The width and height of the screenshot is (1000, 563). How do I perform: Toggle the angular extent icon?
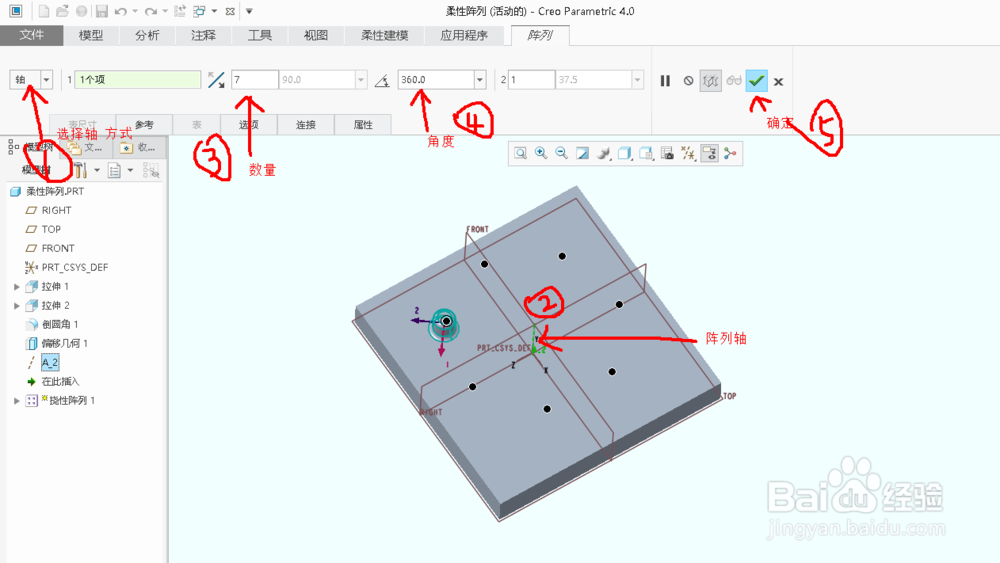[382, 80]
